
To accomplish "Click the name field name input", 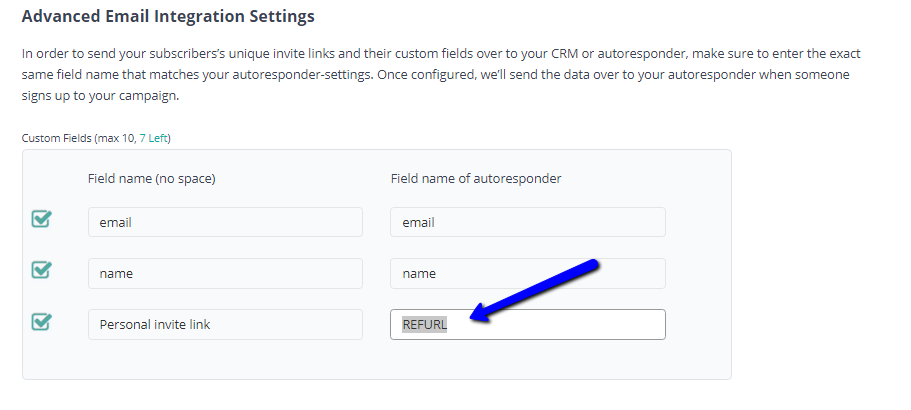I will pyautogui.click(x=225, y=273).
